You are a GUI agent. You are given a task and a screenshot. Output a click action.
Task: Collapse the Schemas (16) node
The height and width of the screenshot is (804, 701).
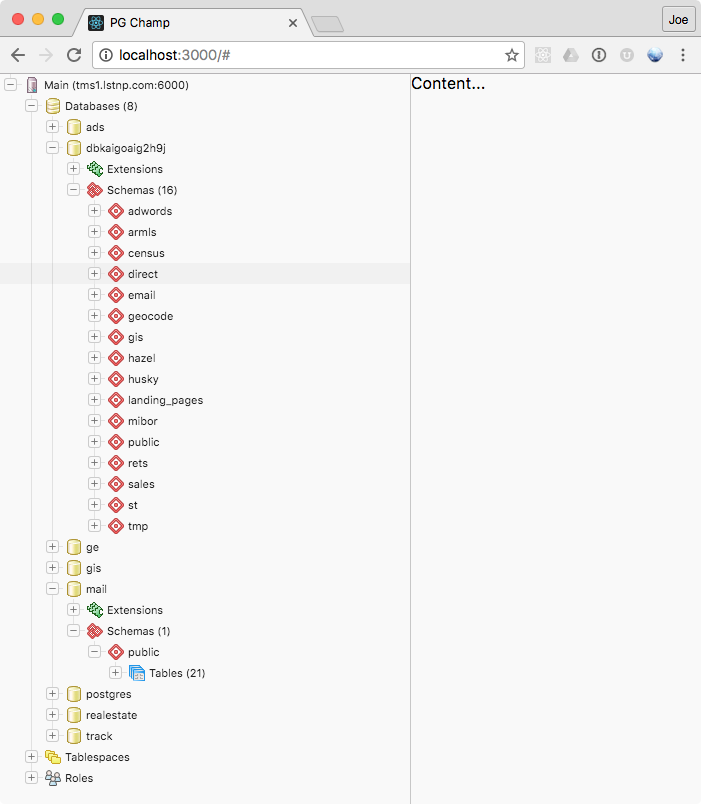tap(73, 190)
